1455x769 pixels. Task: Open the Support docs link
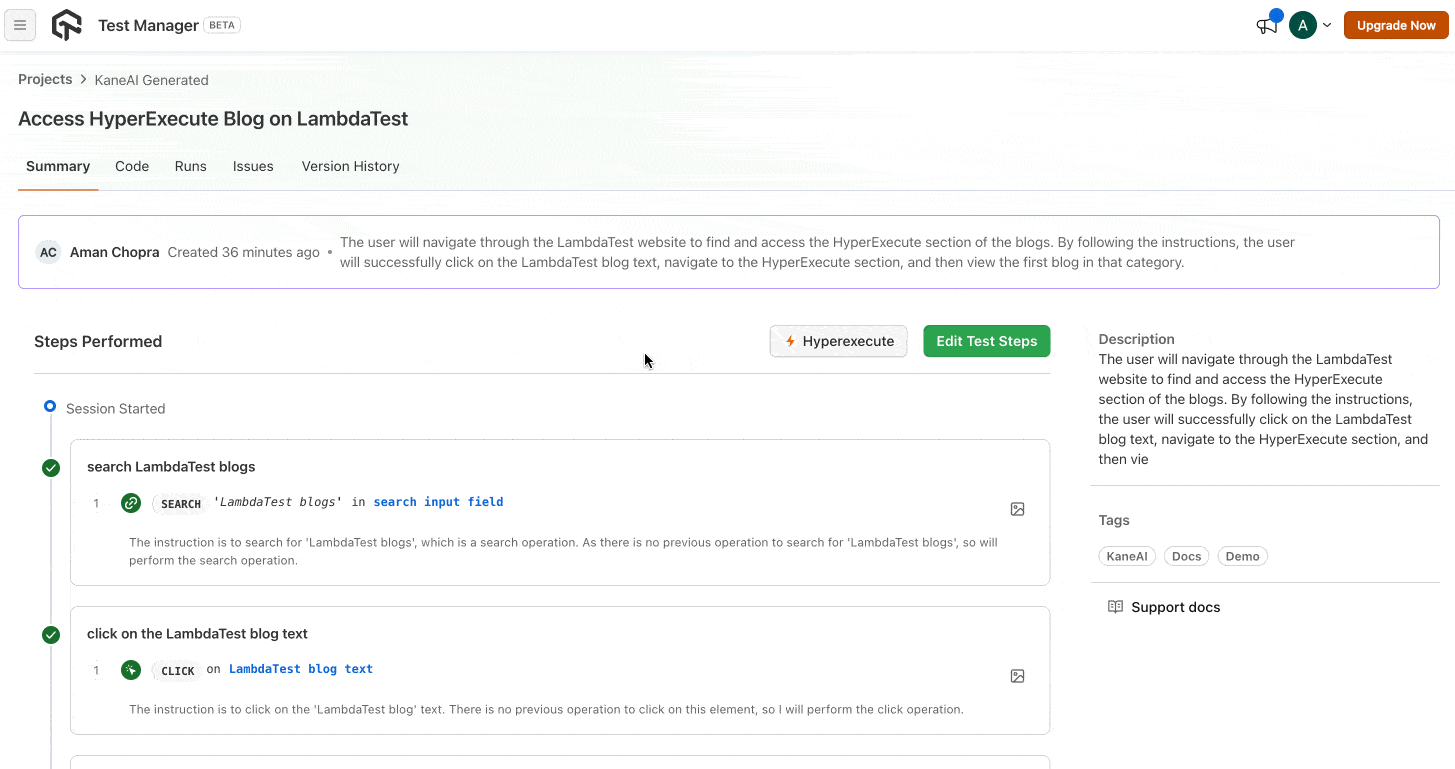(x=1175, y=607)
